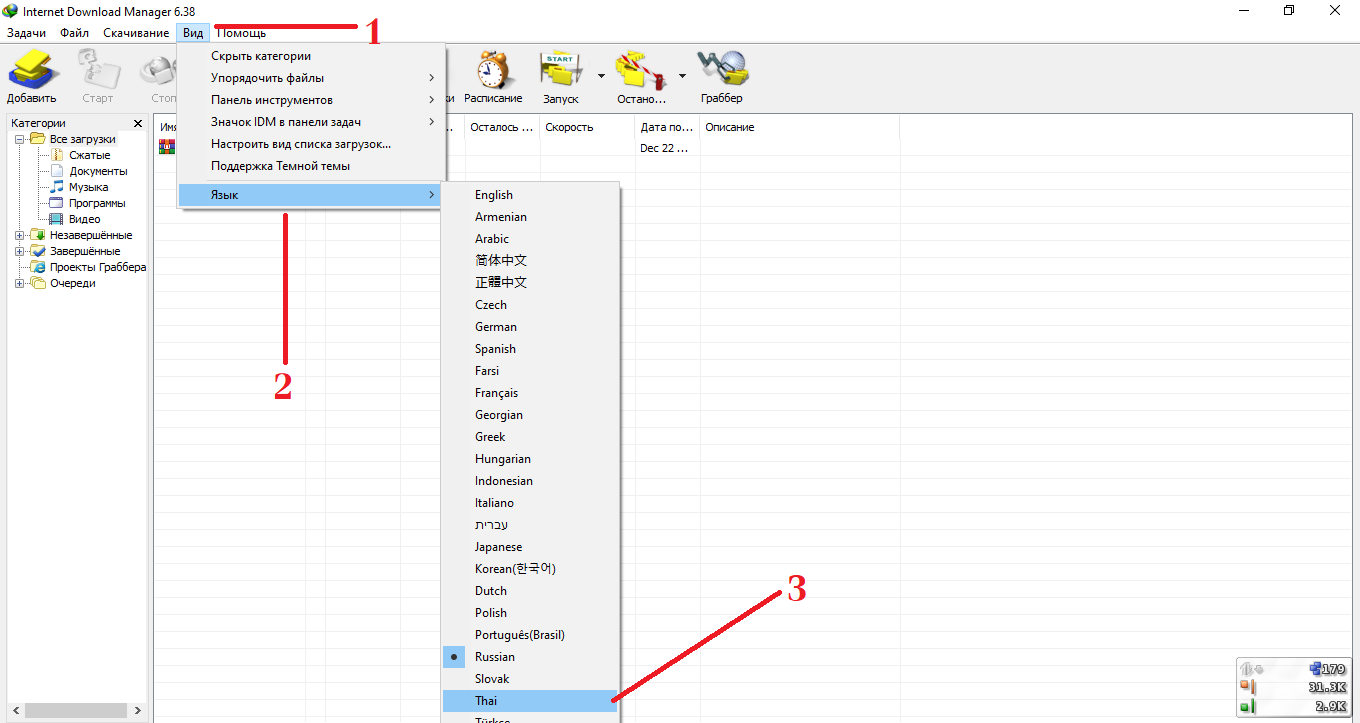Click the Расписание clock icon
The height and width of the screenshot is (723, 1360).
click(x=493, y=70)
